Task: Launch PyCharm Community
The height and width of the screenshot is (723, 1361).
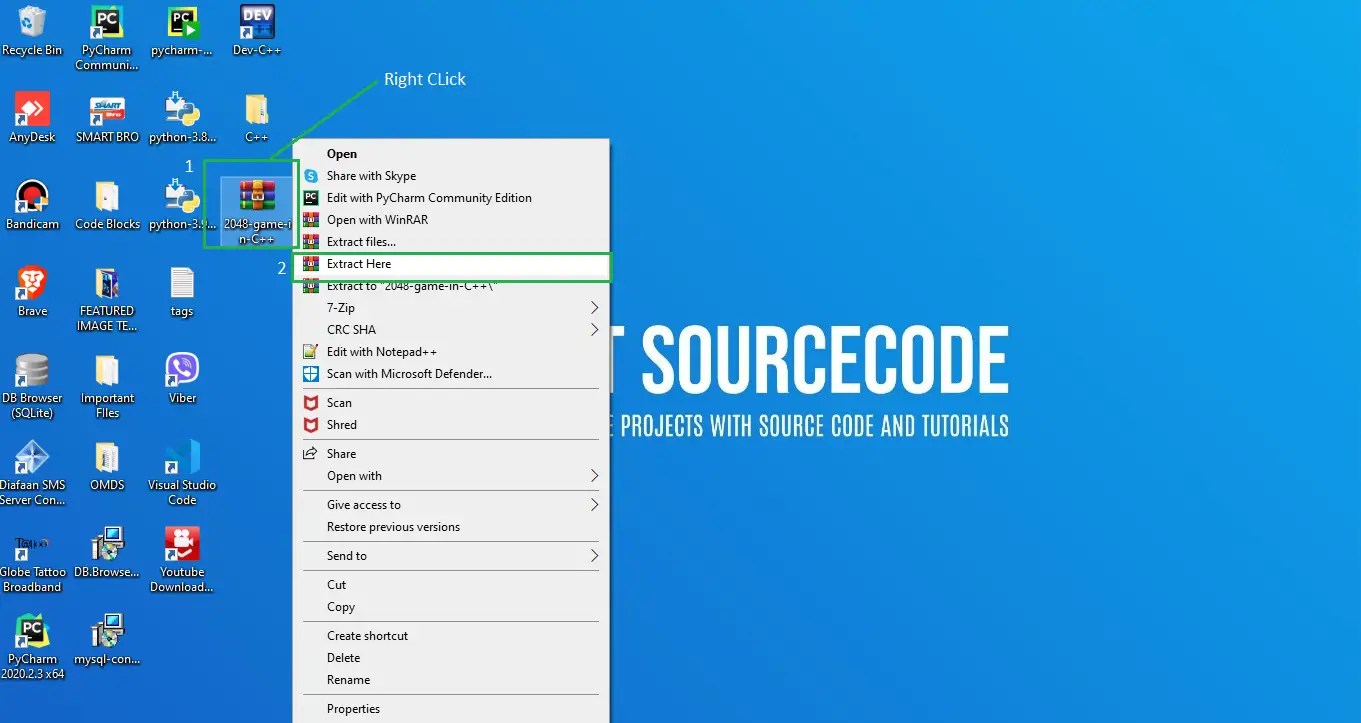Action: pyautogui.click(x=106, y=22)
